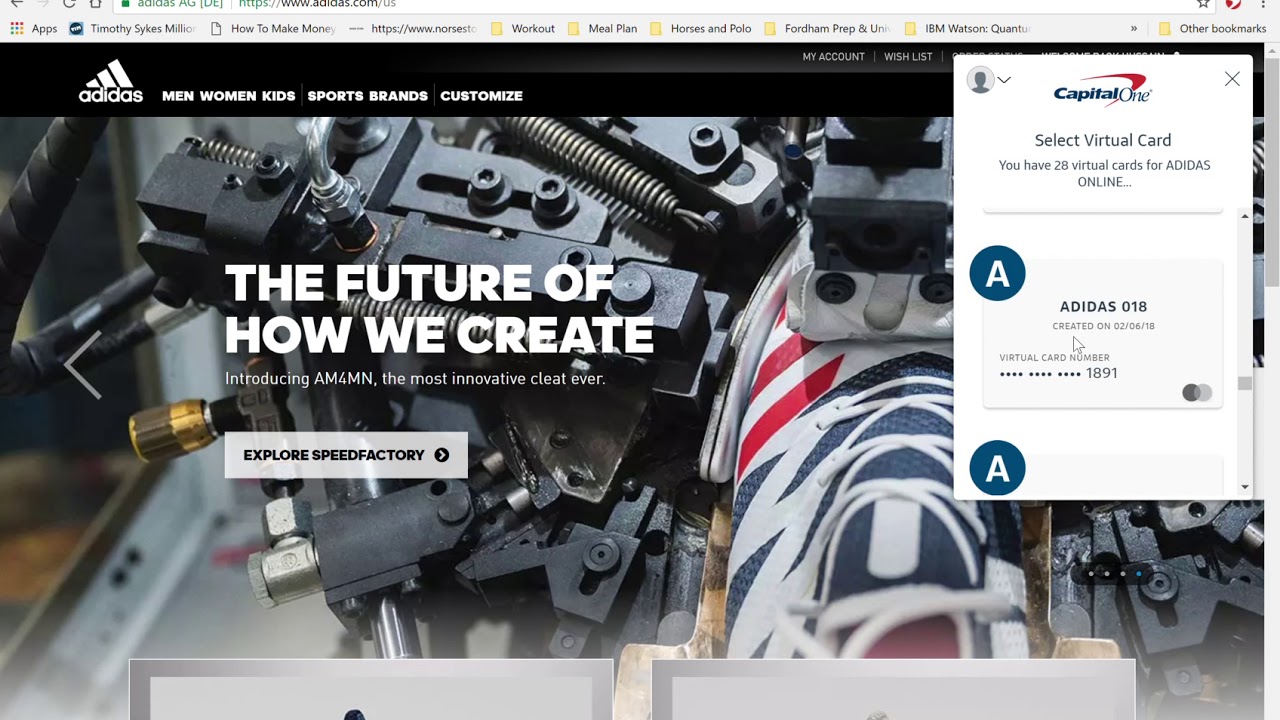Click the 'You have 28 virtual cards' message
The height and width of the screenshot is (720, 1280).
pyautogui.click(x=1104, y=173)
